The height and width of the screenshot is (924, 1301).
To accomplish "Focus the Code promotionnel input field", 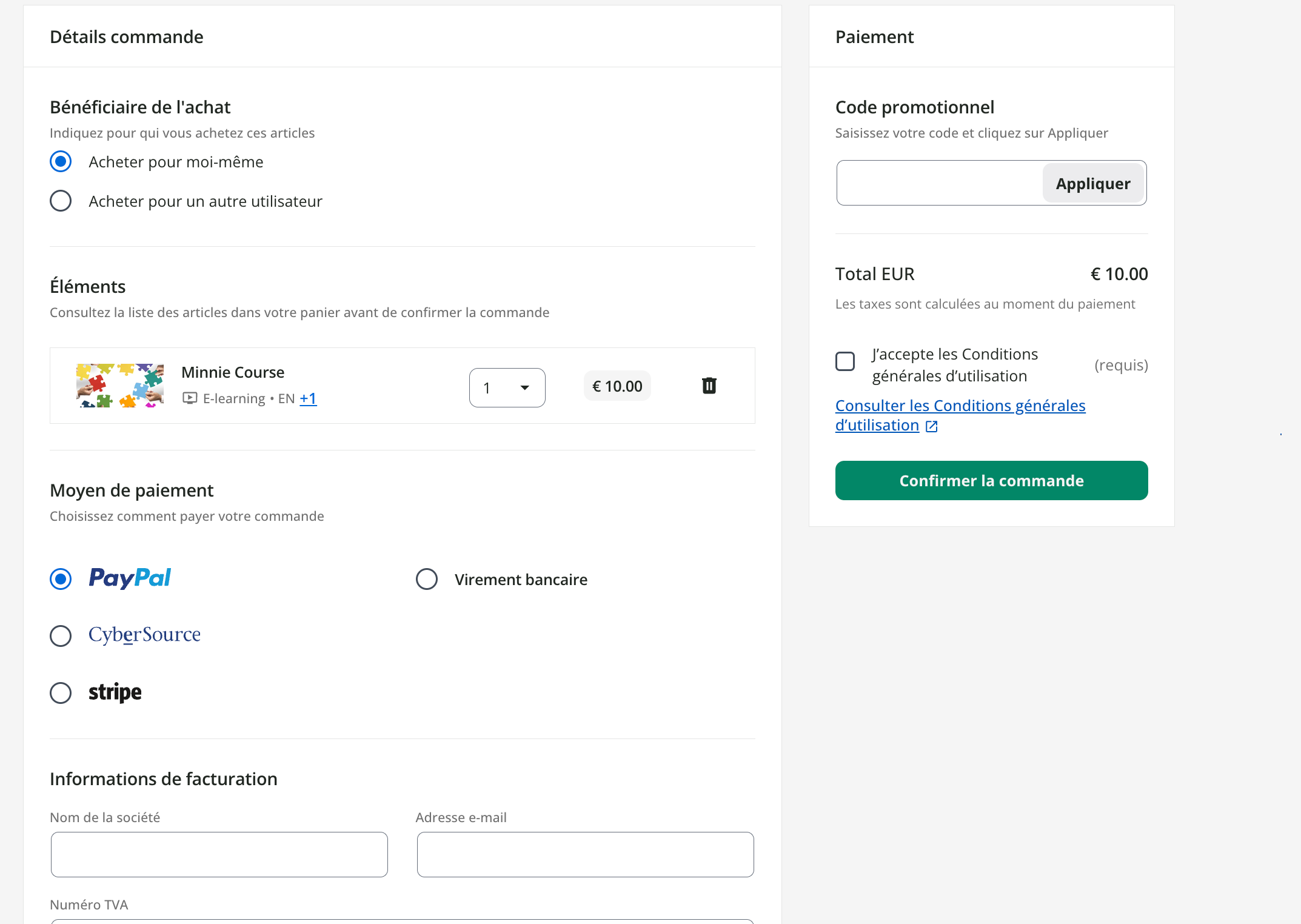I will tap(940, 183).
